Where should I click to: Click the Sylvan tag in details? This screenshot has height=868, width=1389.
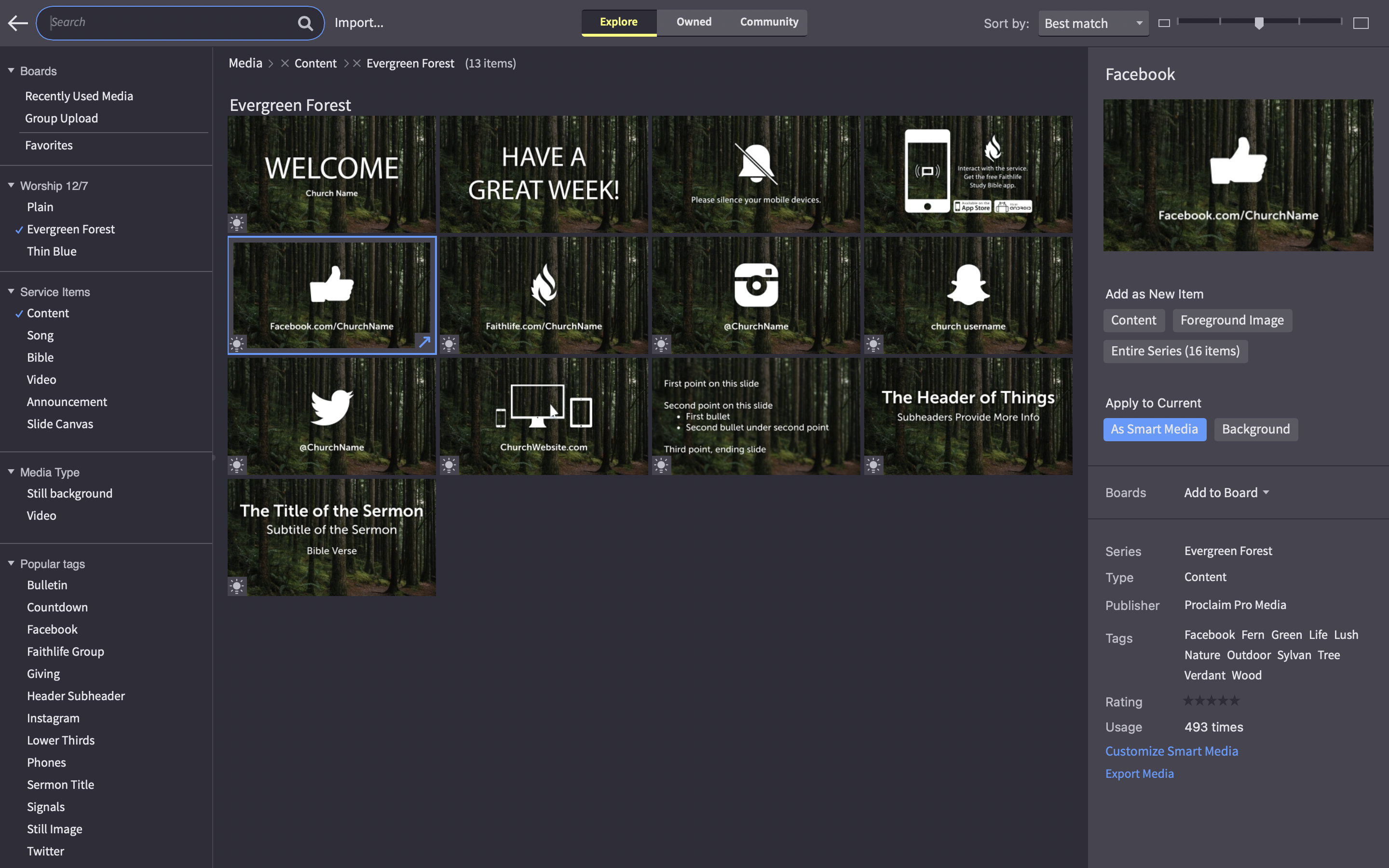(1294, 655)
